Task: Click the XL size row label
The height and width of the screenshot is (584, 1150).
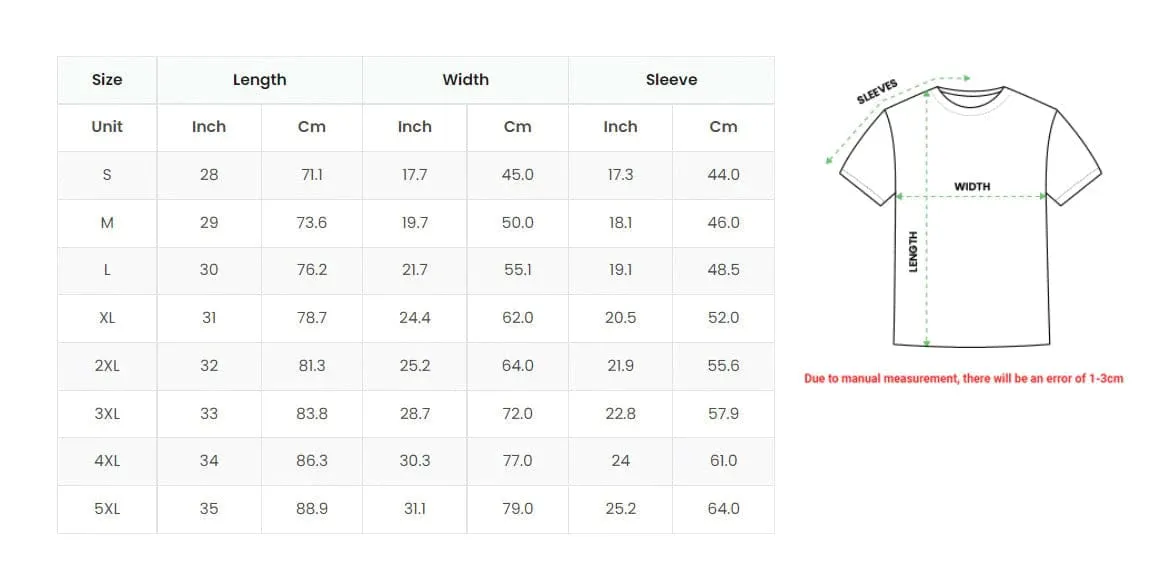Action: coord(107,318)
